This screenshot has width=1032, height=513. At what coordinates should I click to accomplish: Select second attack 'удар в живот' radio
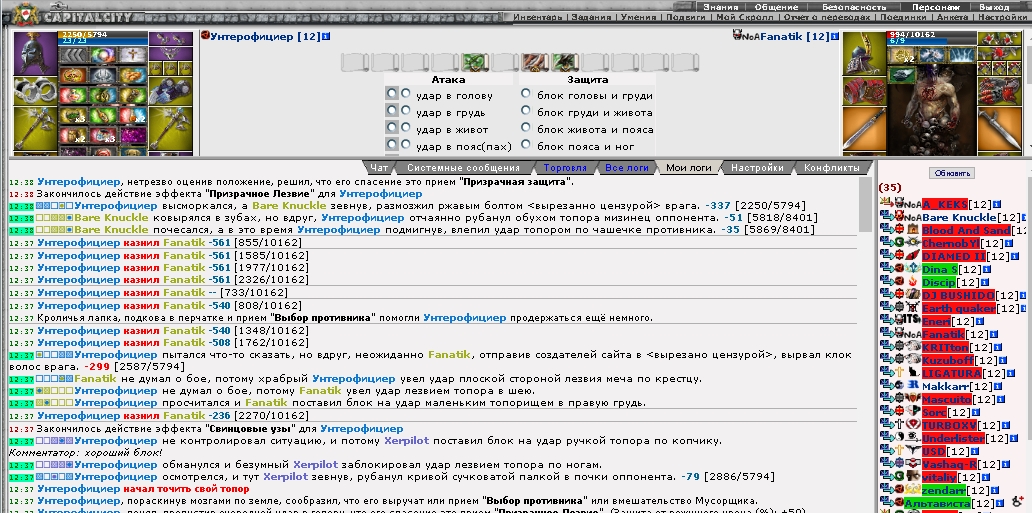click(x=406, y=127)
